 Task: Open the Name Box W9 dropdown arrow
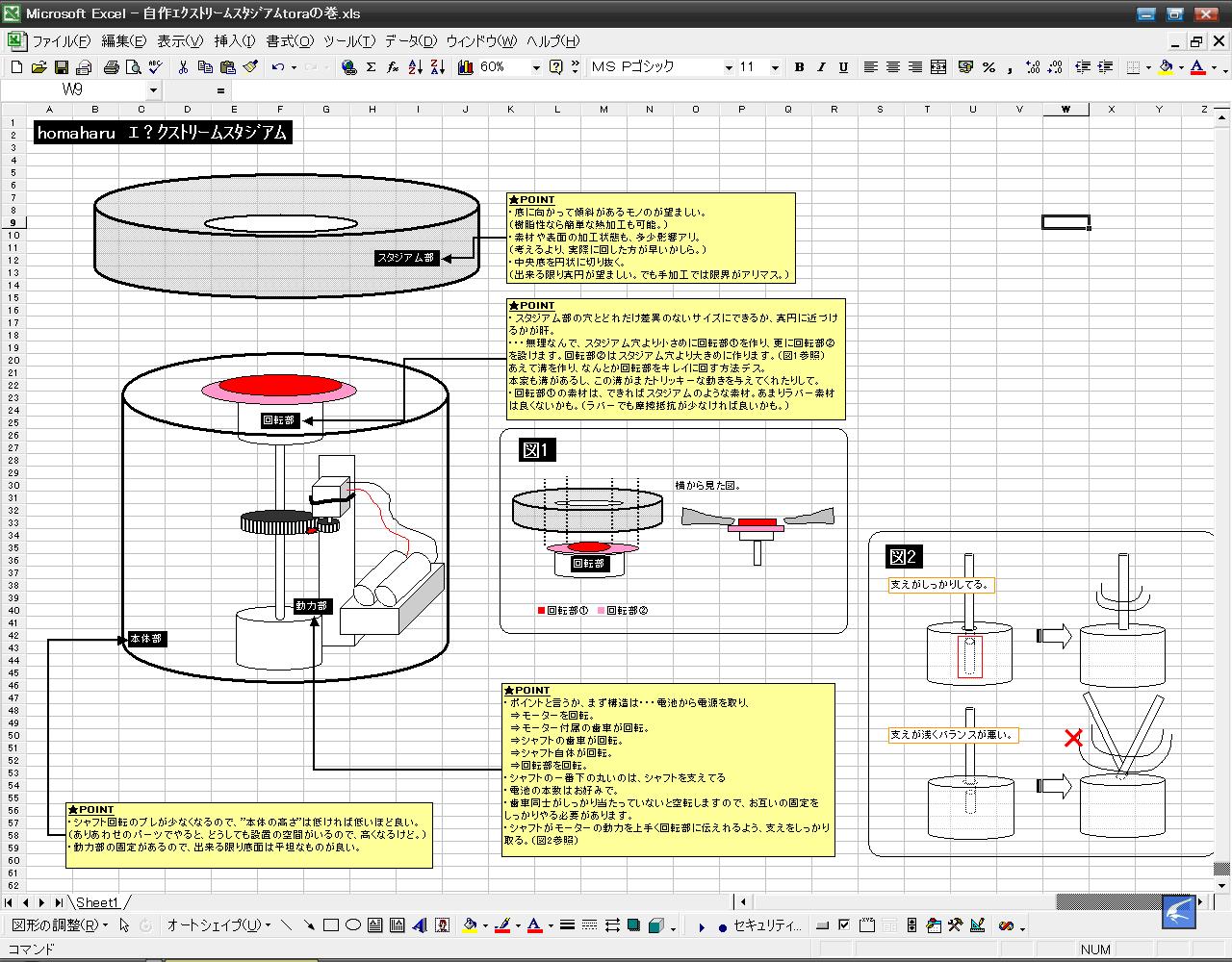153,90
